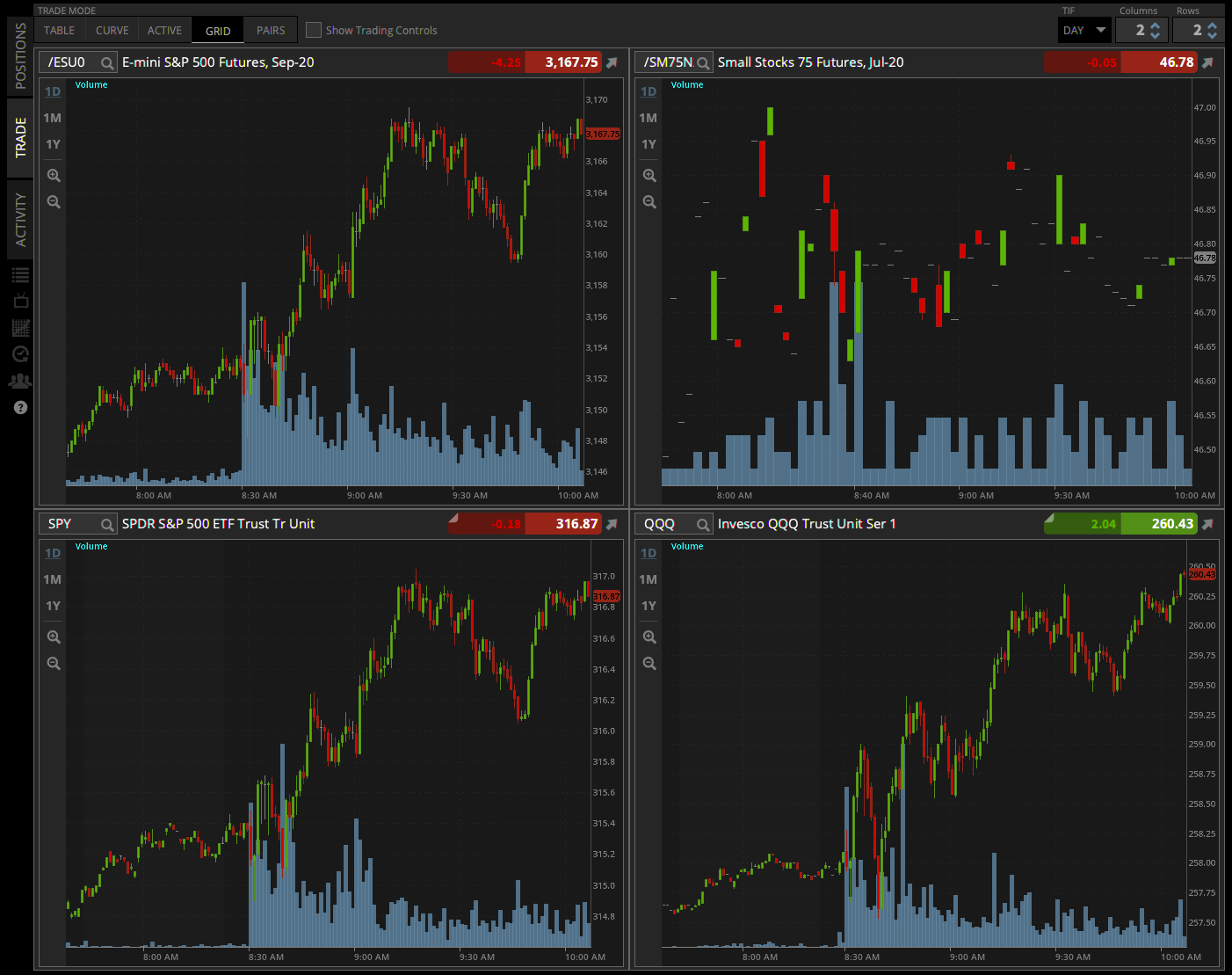Increase Columns using the up stepper arrow

1156,25
